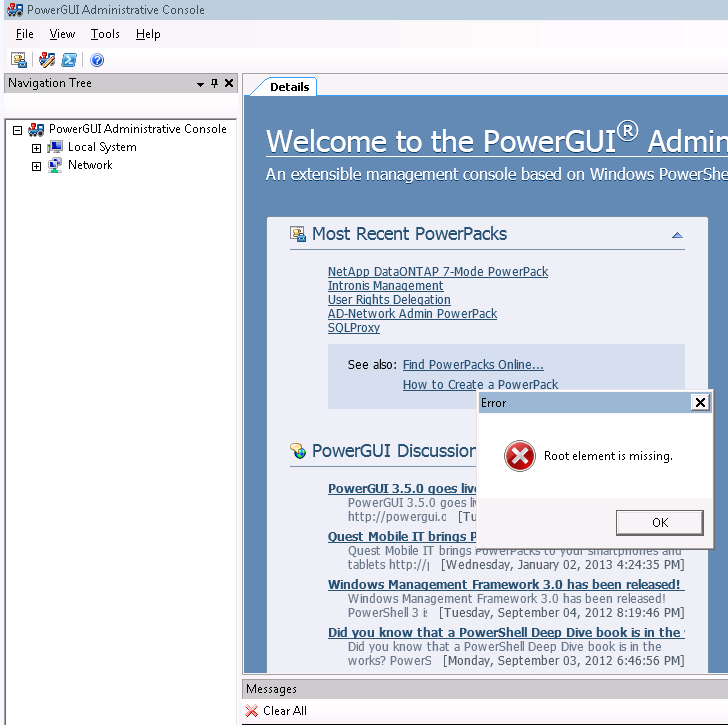Open the Tools menu
Screen dimensions: 728x725
click(105, 34)
